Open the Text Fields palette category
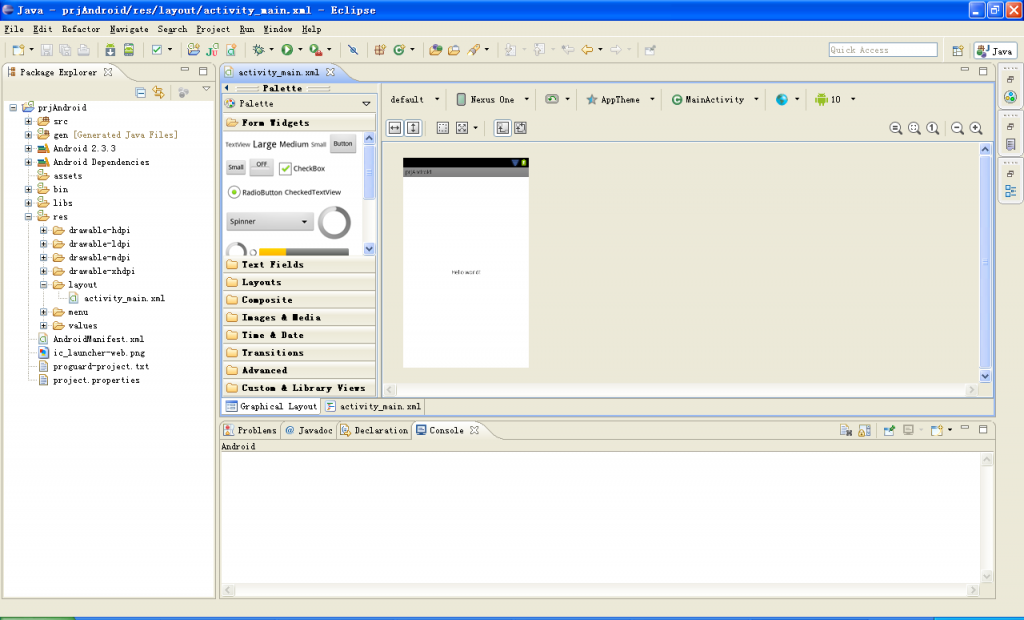1024x620 pixels. (x=299, y=265)
